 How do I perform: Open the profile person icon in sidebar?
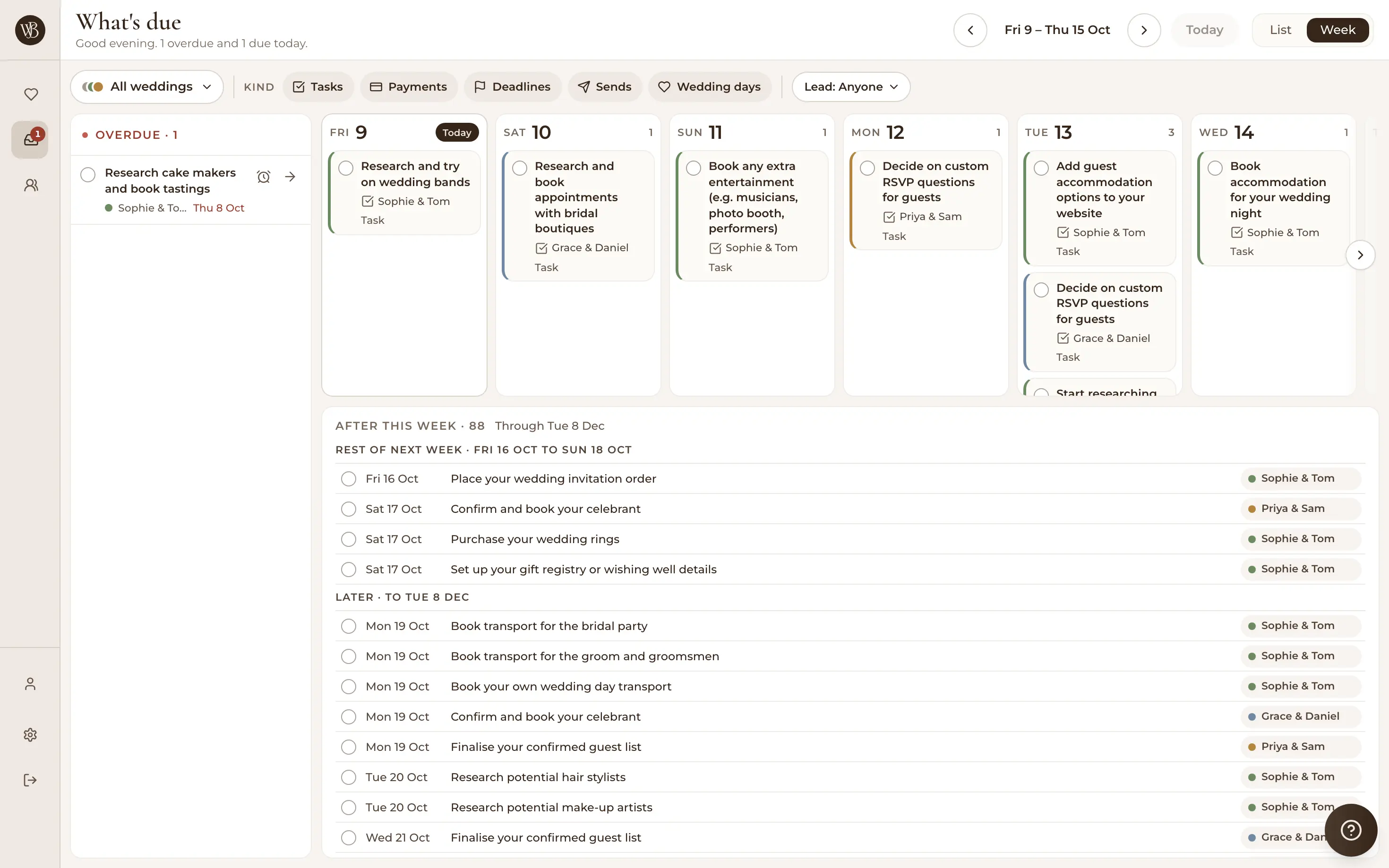30,684
